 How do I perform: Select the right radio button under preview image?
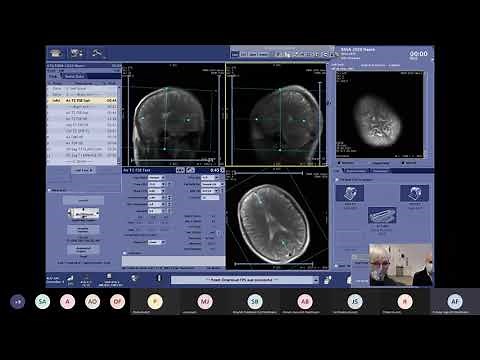point(403,163)
